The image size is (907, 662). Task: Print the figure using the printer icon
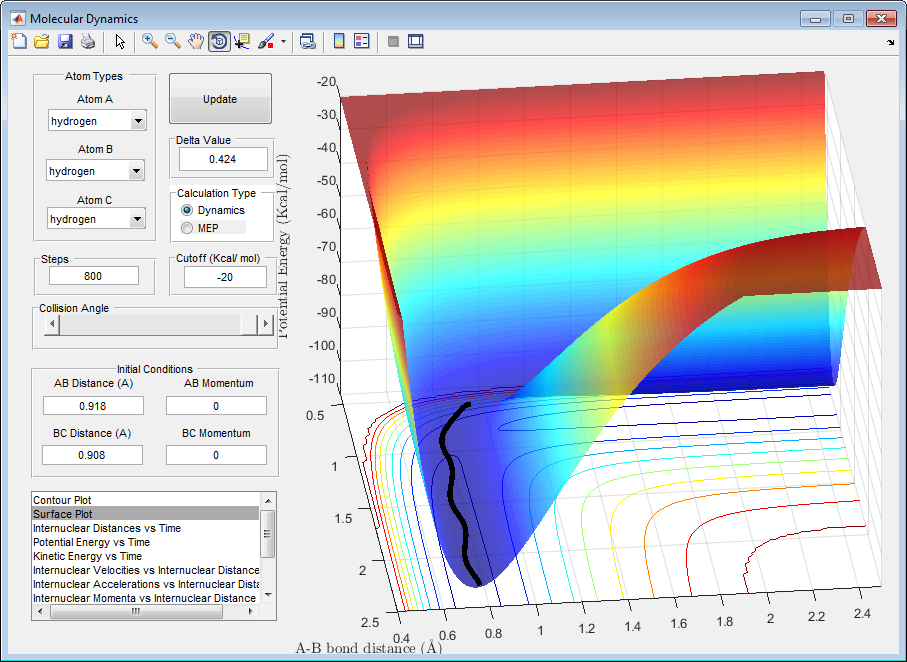click(x=88, y=41)
